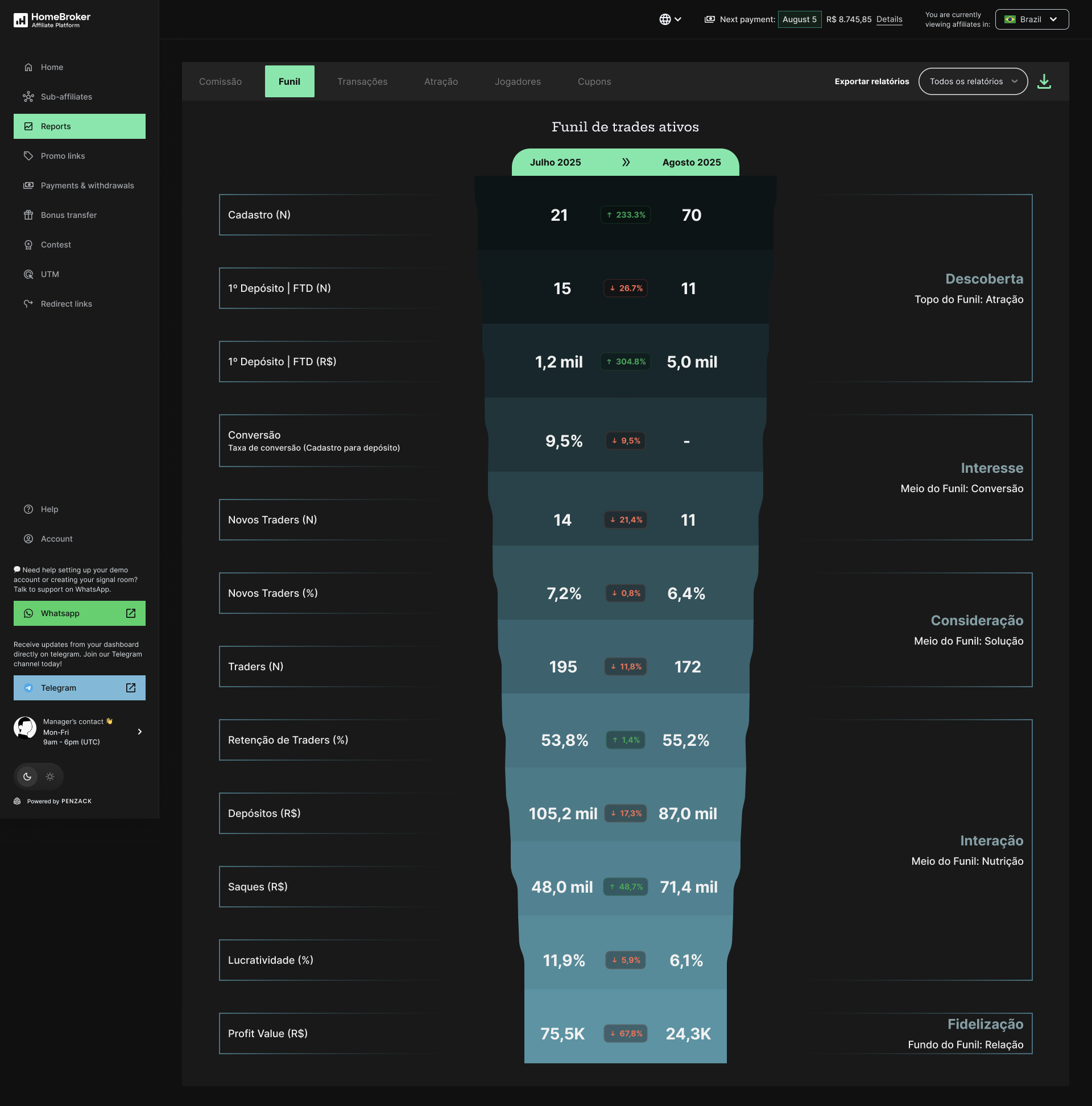Expand the Brazil country selector

point(1032,19)
